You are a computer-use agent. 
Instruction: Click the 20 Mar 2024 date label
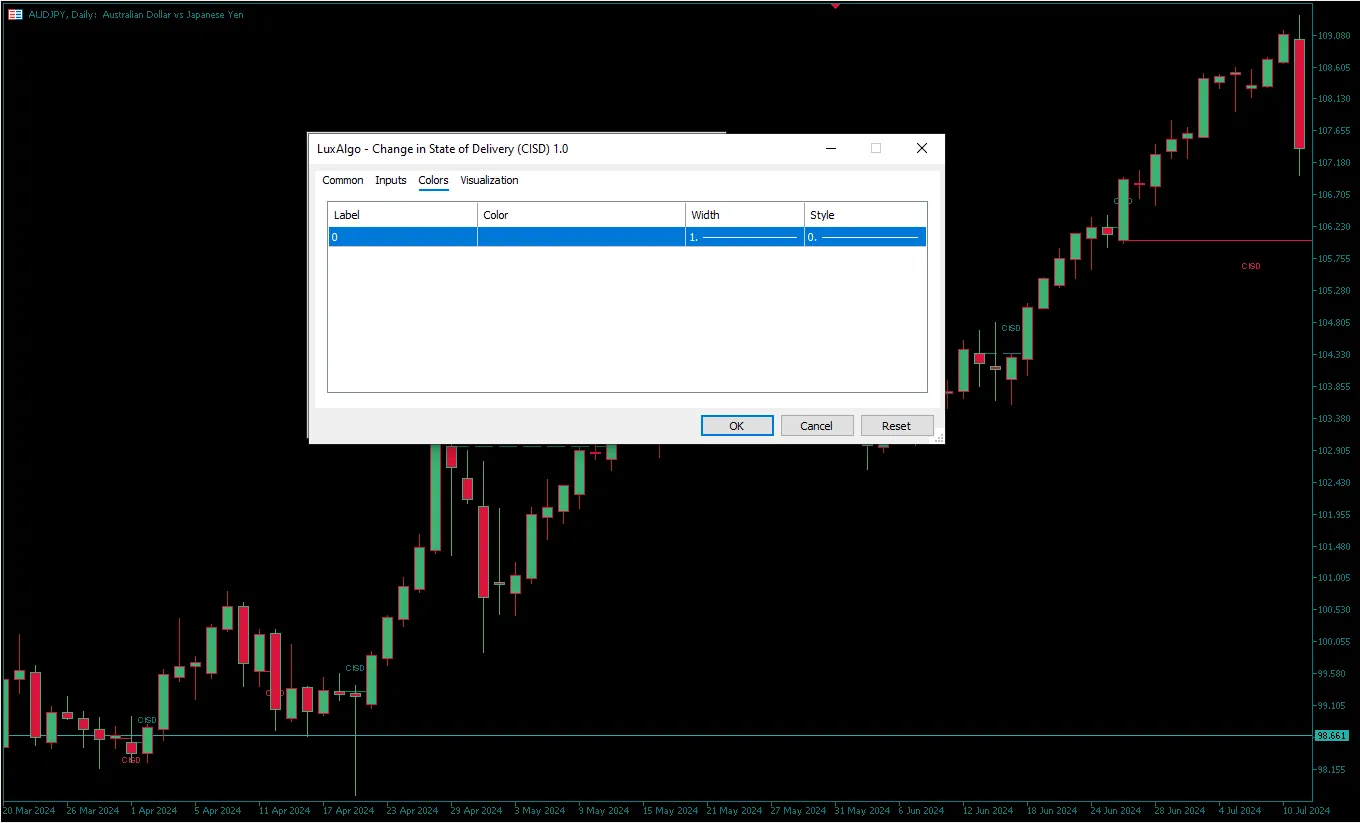click(x=29, y=810)
